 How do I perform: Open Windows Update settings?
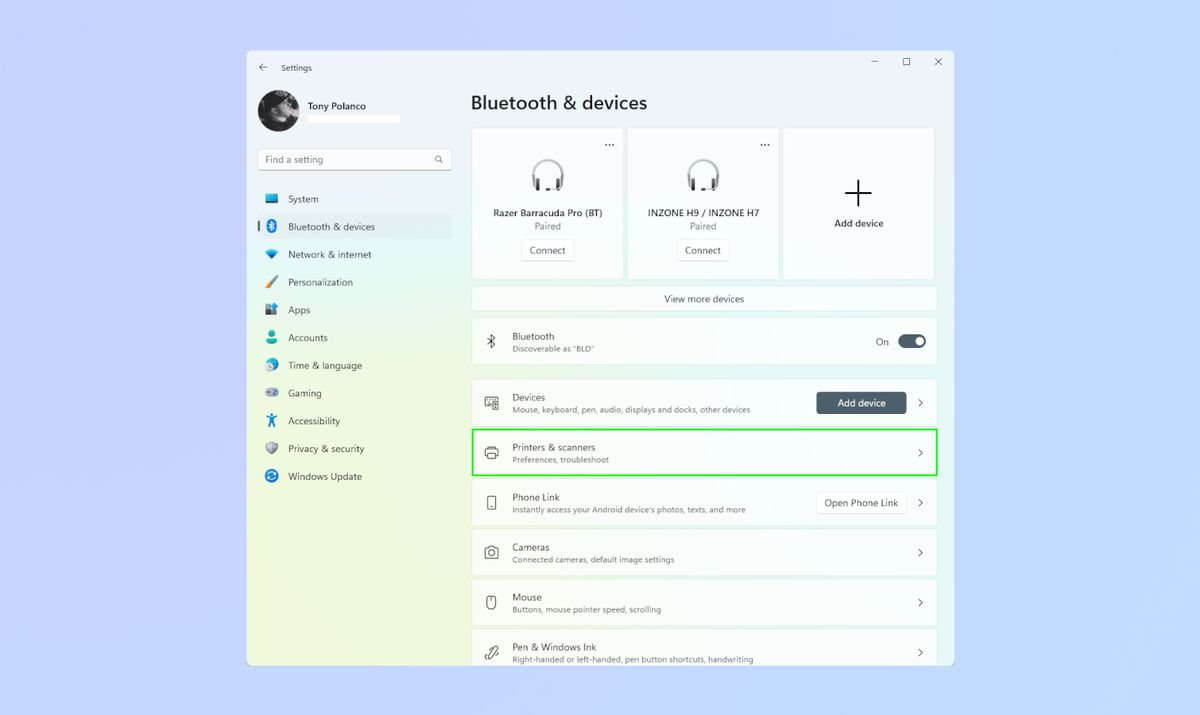coord(355,476)
